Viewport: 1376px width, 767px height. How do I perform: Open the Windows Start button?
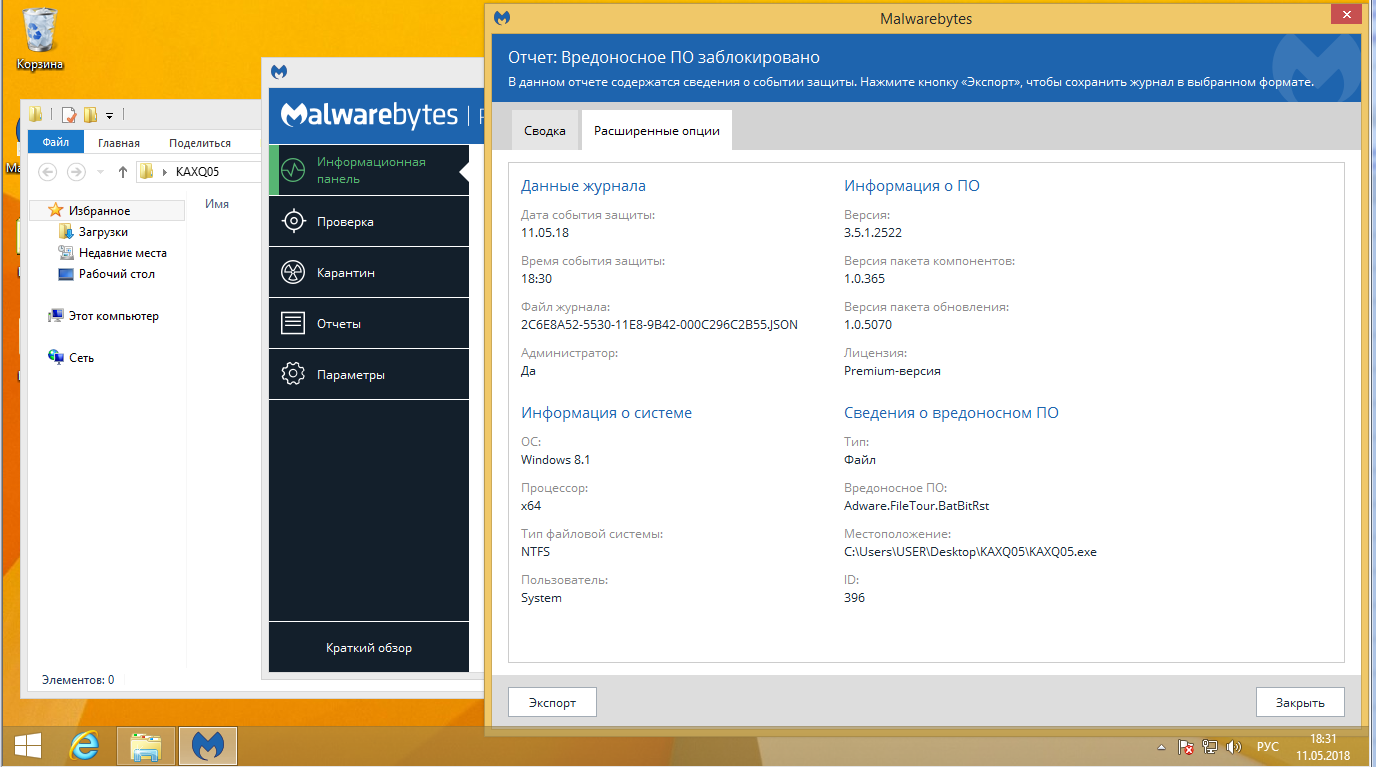[27, 746]
